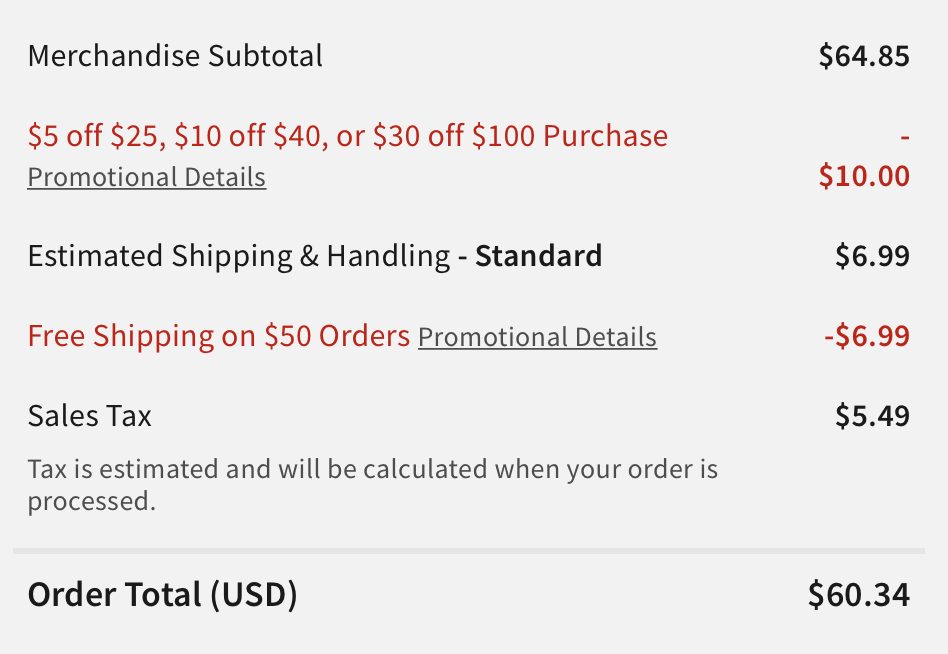Select the black $6.99 shipping charge

click(x=872, y=256)
